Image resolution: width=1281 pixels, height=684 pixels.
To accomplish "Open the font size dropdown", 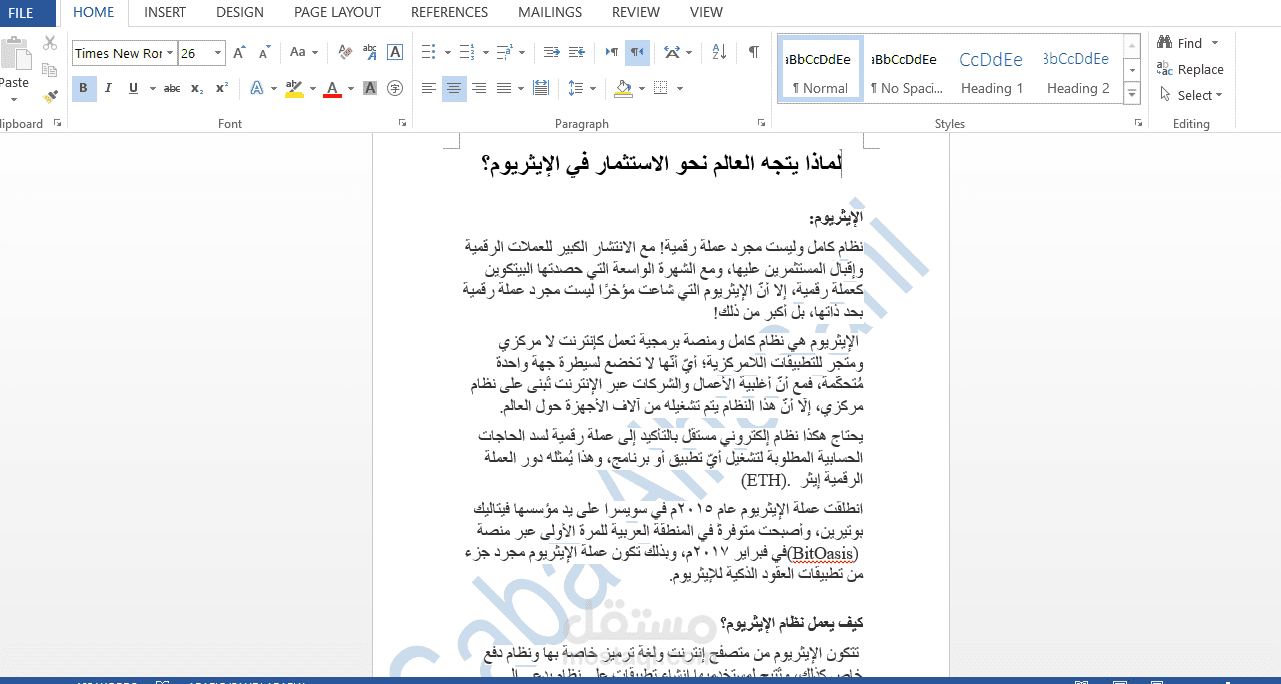I will pos(218,53).
